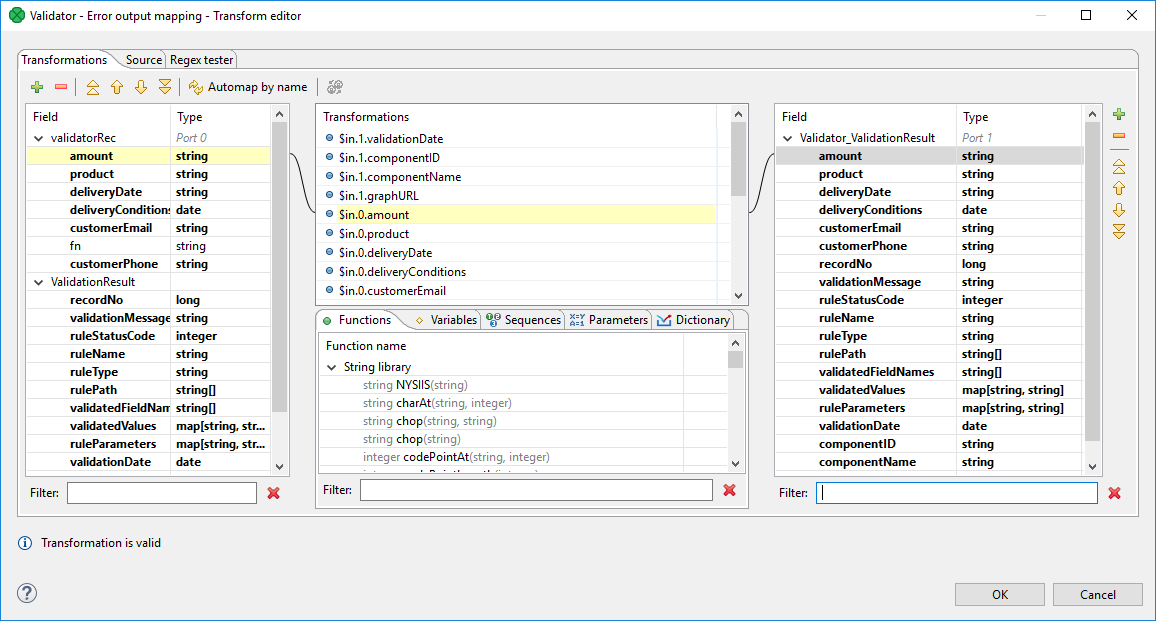The width and height of the screenshot is (1156, 621).
Task: Collapse the String library function group
Action: [x=333, y=365]
